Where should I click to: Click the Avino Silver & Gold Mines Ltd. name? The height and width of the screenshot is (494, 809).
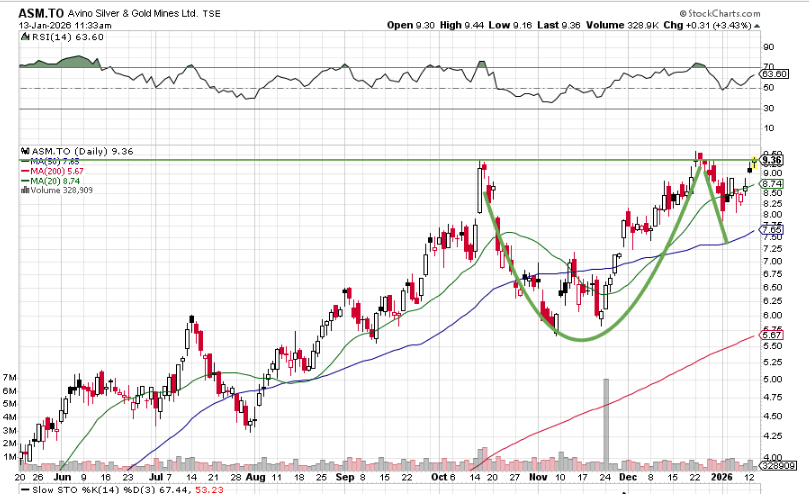133,13
